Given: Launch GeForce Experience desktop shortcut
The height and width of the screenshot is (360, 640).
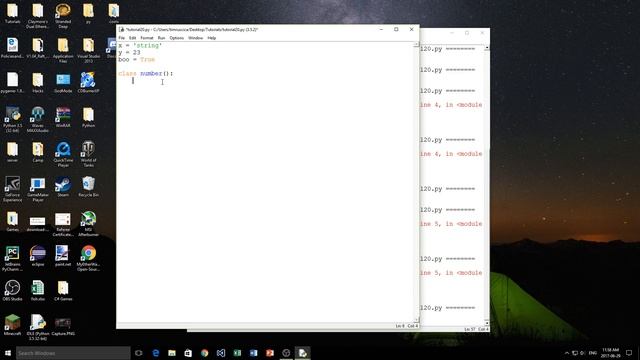Looking at the screenshot, I should [12, 189].
